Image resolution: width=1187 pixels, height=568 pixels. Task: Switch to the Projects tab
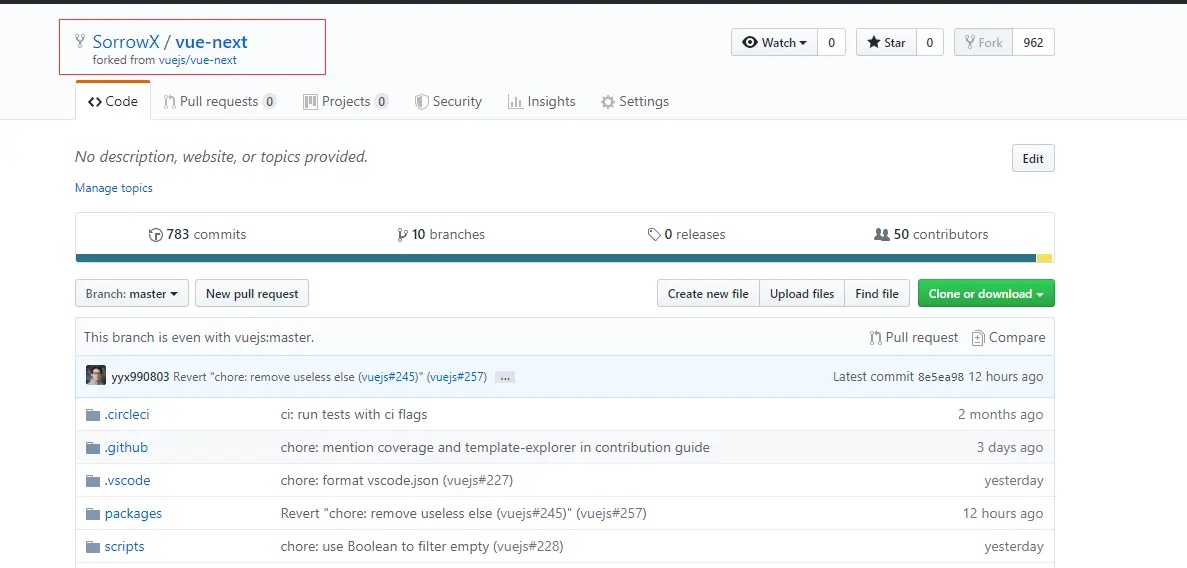345,101
